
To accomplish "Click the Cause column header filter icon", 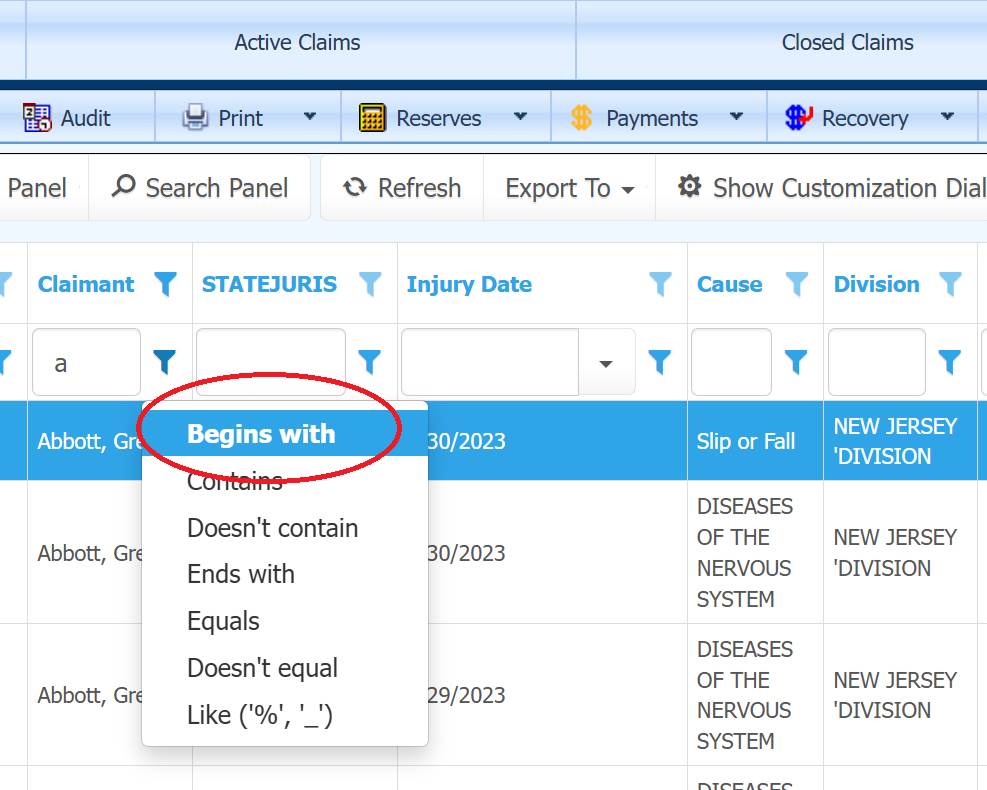I will 796,285.
